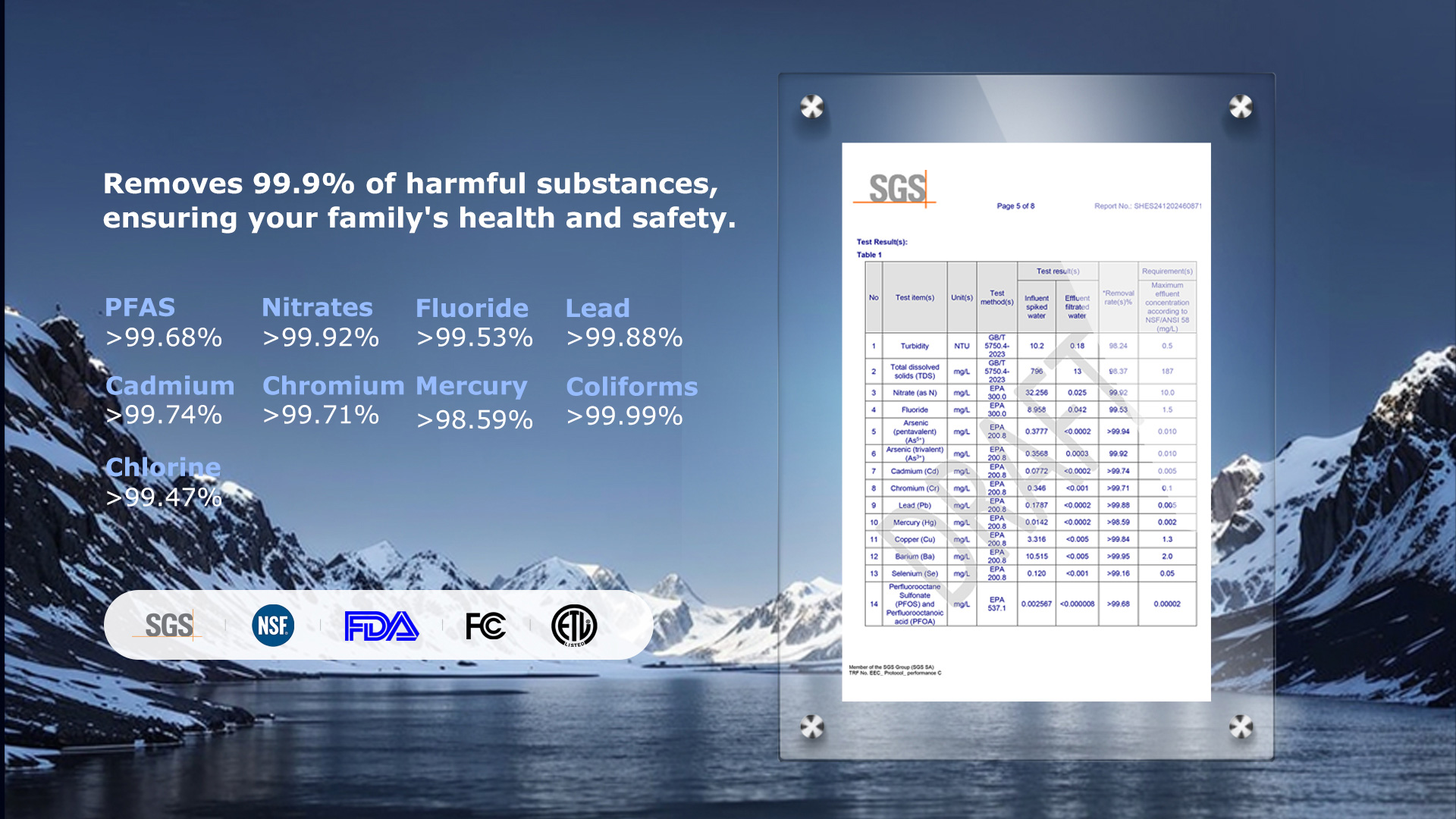1456x819 pixels.
Task: Click the 'Barium (Ba)' table cell
Action: 915,557
